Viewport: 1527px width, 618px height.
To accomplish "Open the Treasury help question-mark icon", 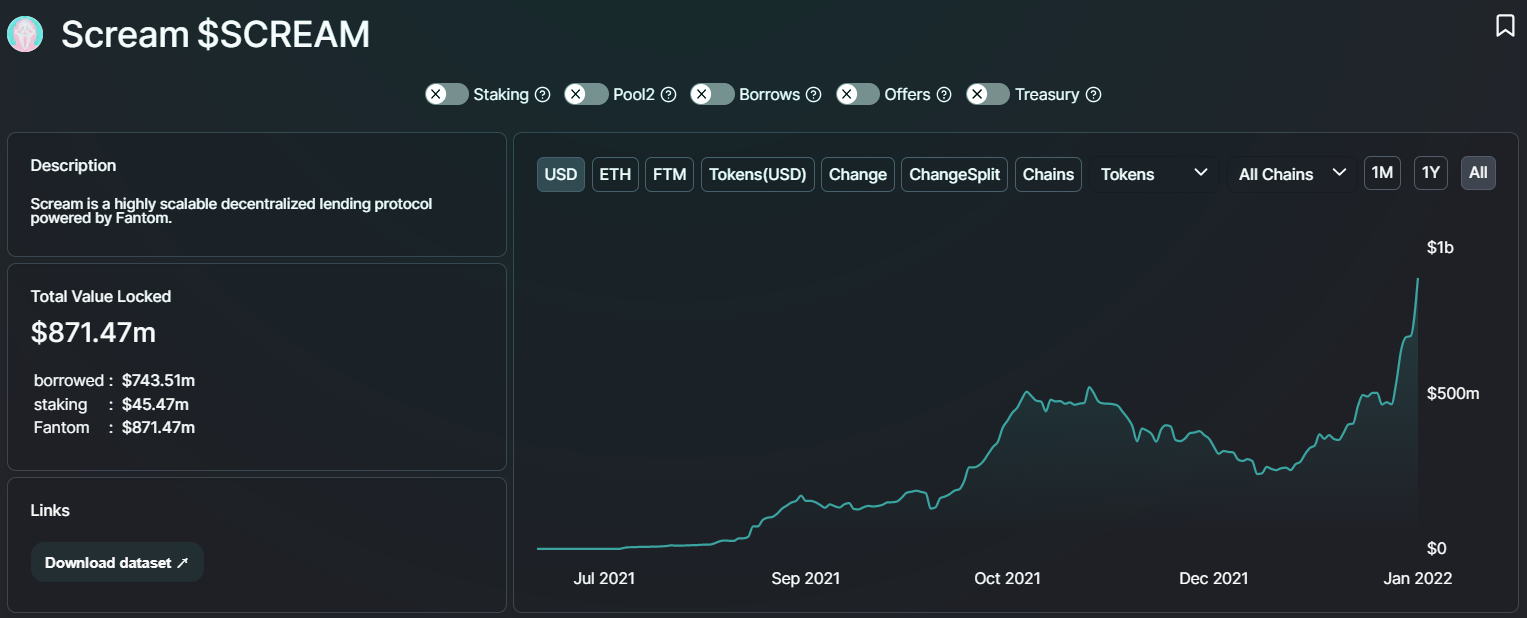I will coord(1094,94).
